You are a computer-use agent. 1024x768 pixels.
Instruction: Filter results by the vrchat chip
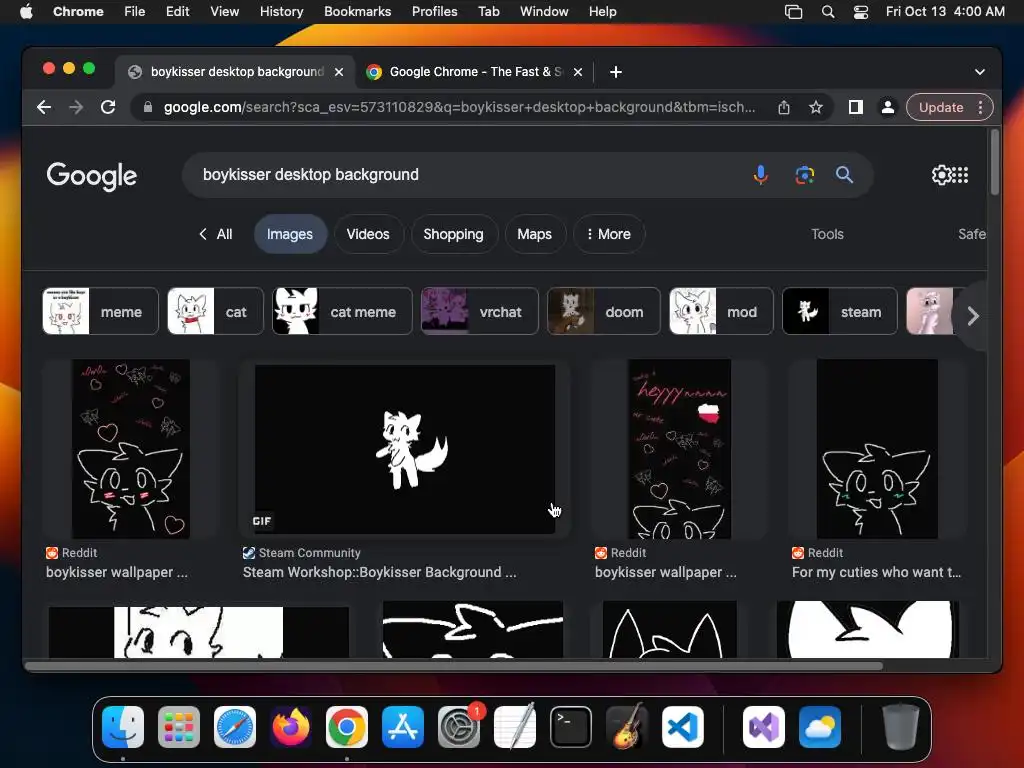coord(480,312)
